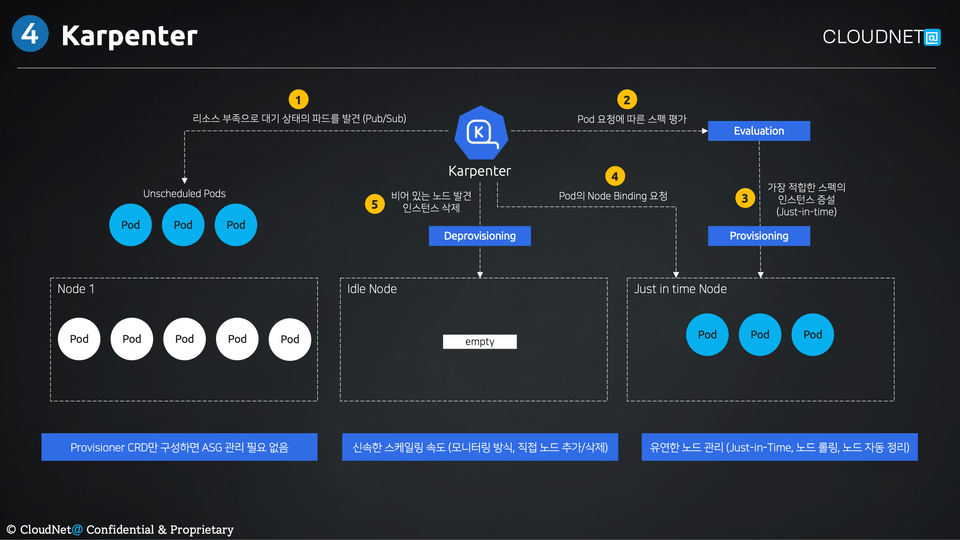Viewport: 960px width, 540px height.
Task: Click the 'Unscheduled Pods' label
Action: point(184,193)
